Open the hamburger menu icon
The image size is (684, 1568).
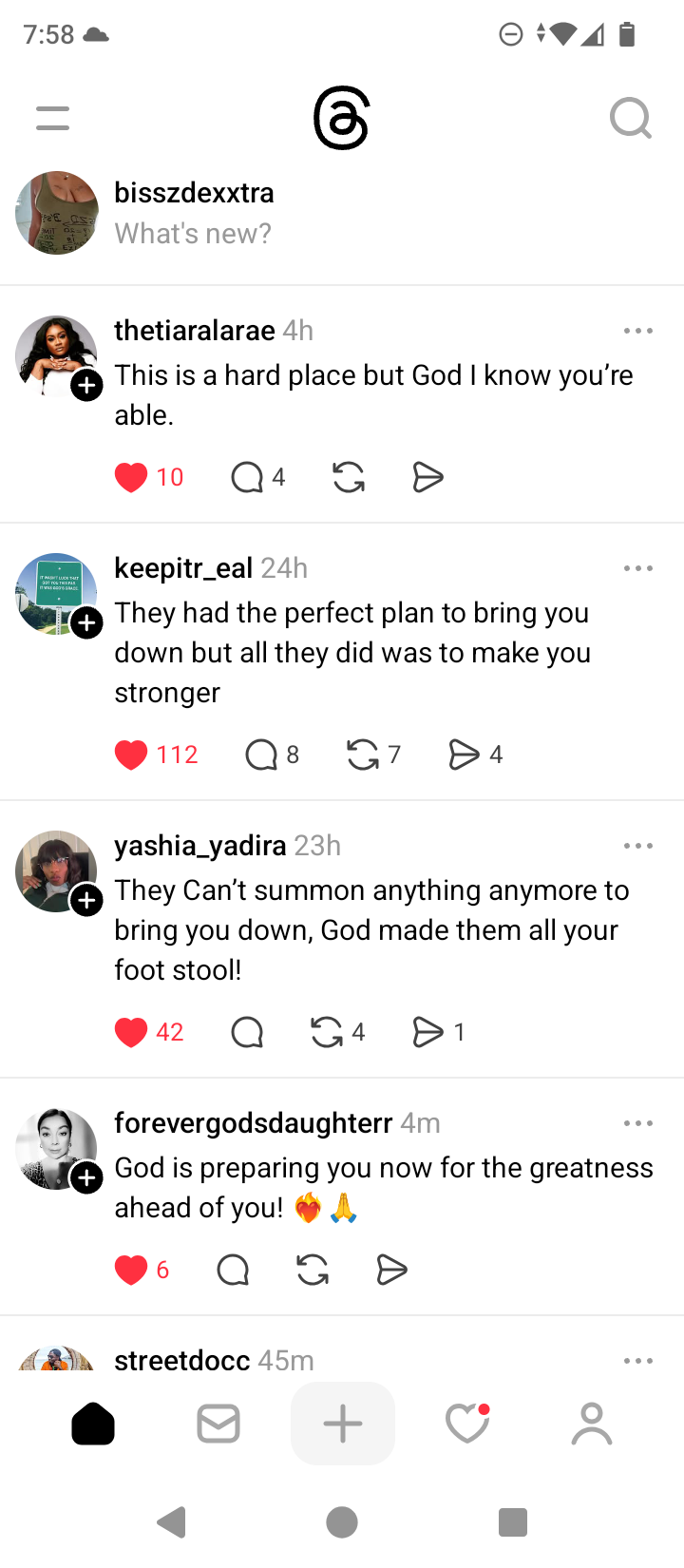coord(53,119)
